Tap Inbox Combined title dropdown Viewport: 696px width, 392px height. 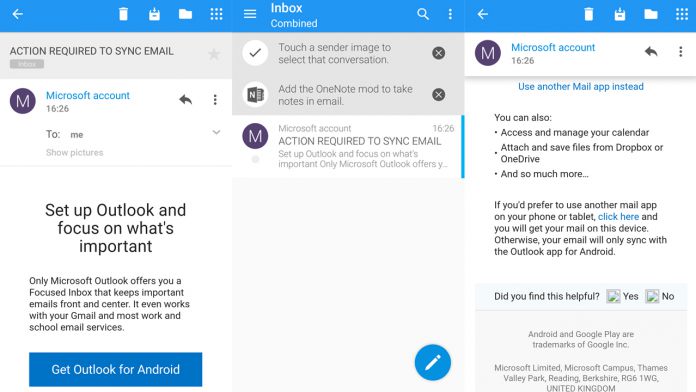[294, 15]
